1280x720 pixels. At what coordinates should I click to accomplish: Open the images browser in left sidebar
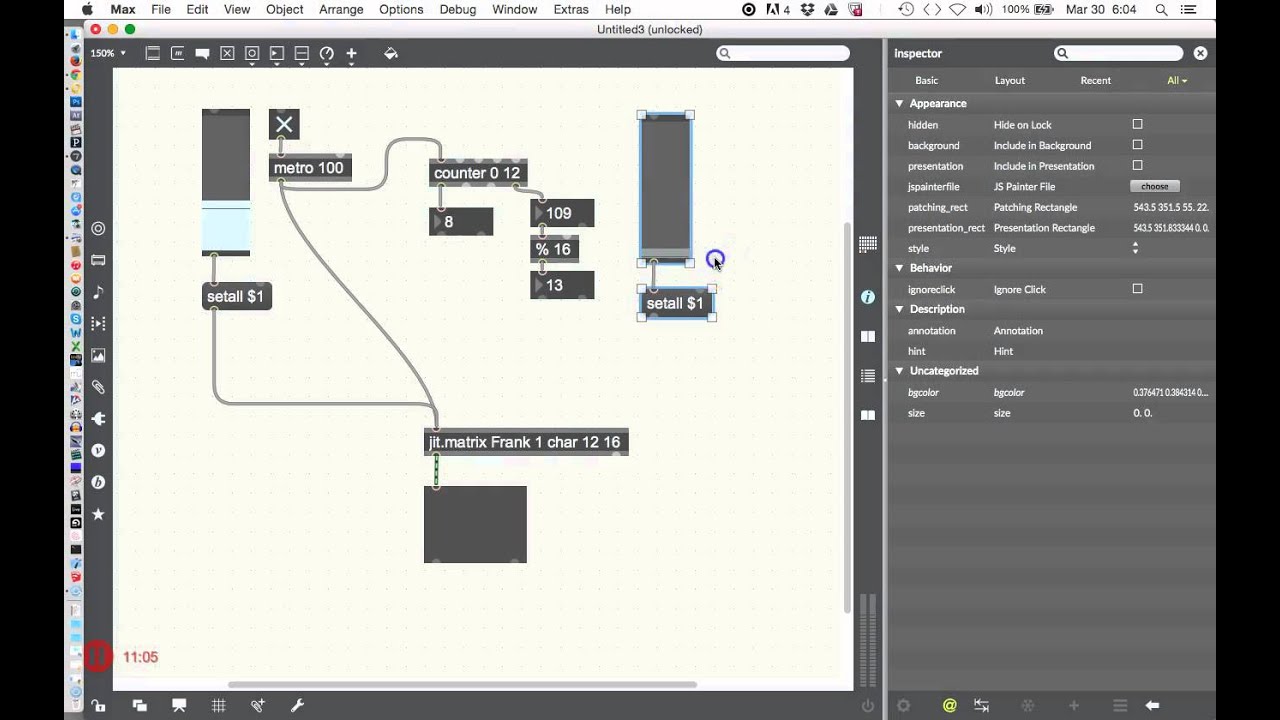pos(98,355)
